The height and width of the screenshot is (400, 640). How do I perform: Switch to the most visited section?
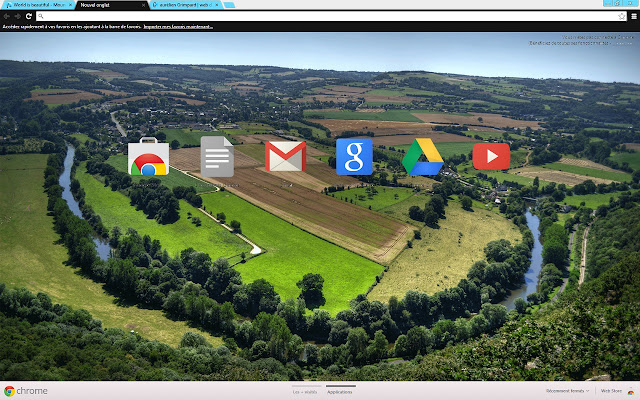coord(305,391)
